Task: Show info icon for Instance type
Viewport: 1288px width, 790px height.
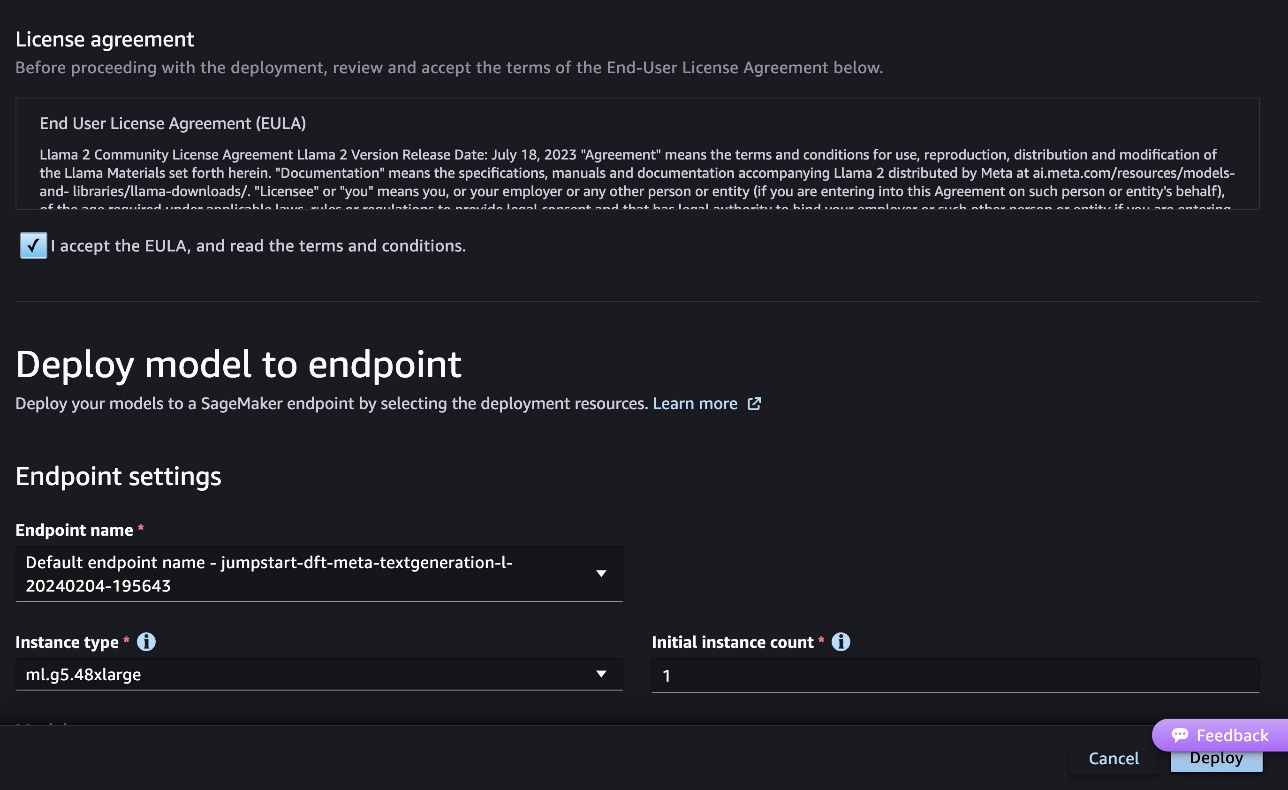Action: pyautogui.click(x=146, y=642)
